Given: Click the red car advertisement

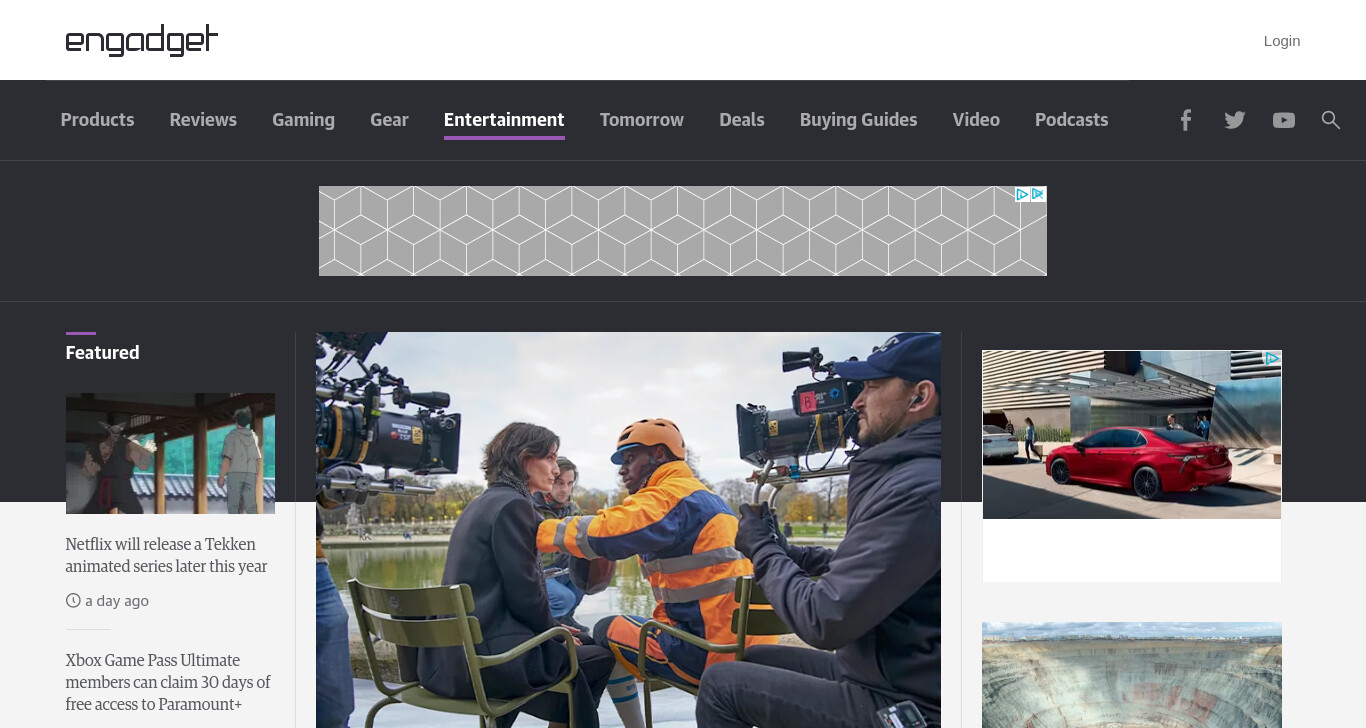Looking at the screenshot, I should click(x=1132, y=435).
